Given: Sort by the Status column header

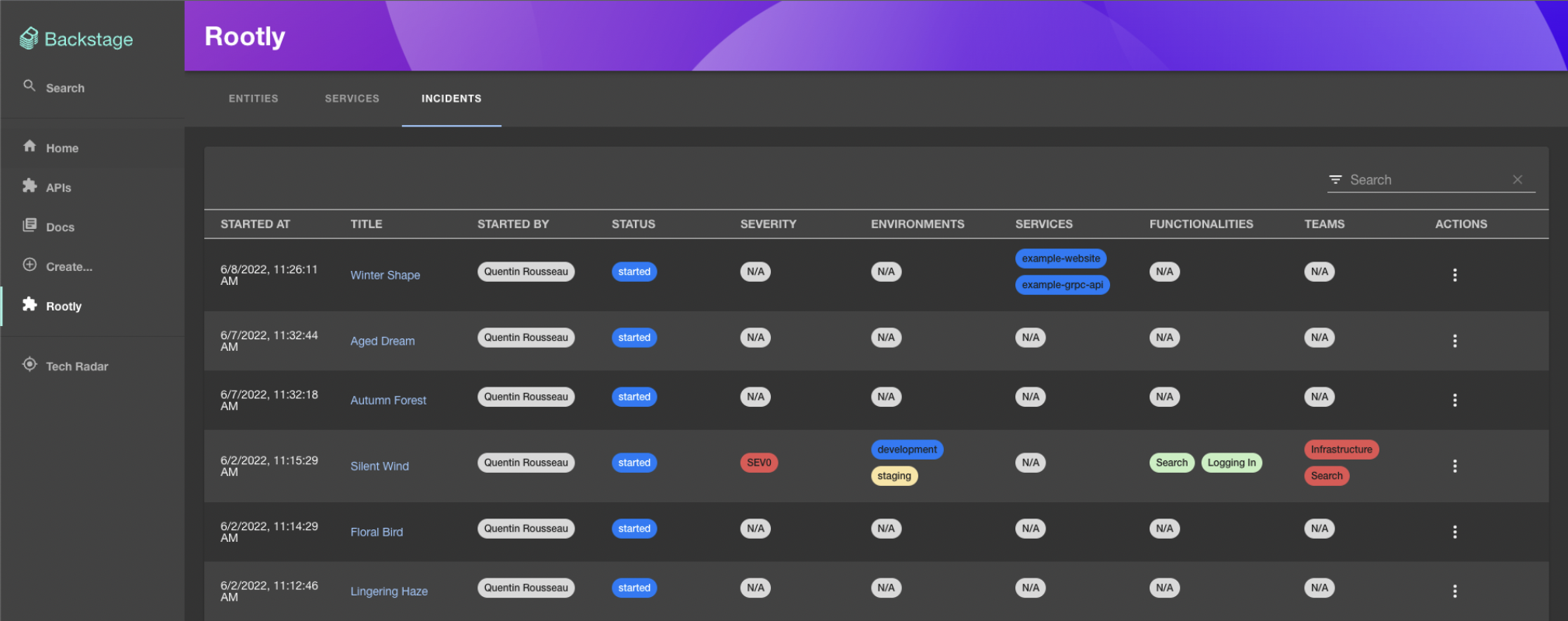Looking at the screenshot, I should tap(633, 224).
